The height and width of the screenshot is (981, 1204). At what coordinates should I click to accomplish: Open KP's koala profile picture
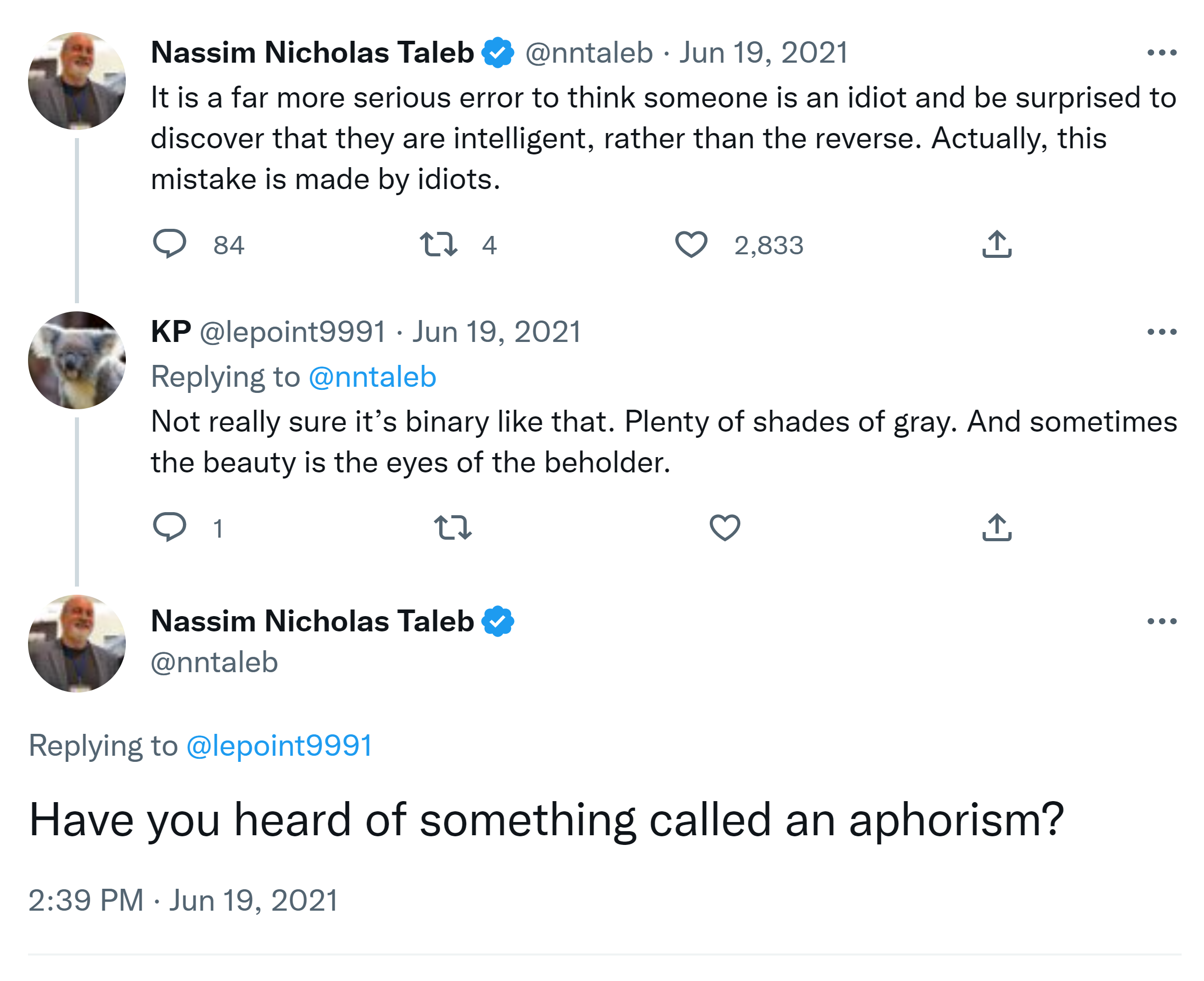coord(77,360)
